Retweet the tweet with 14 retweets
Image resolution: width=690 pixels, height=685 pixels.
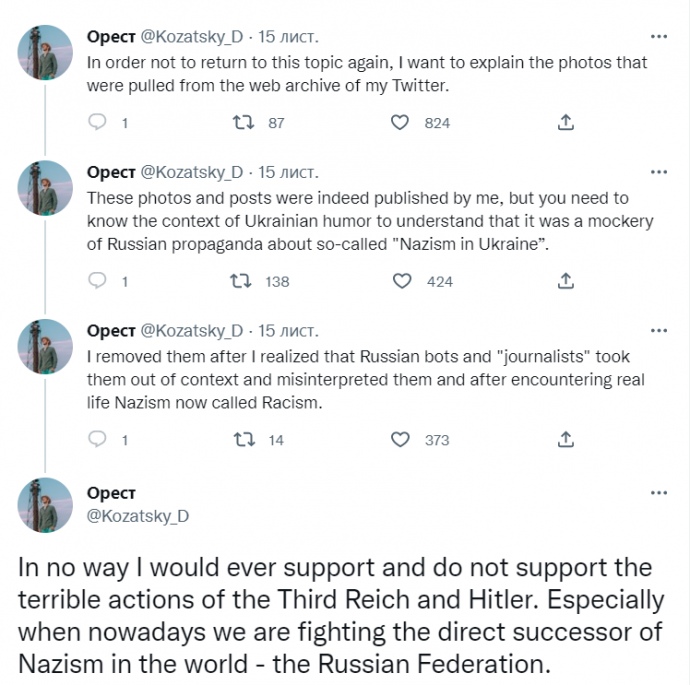242,439
